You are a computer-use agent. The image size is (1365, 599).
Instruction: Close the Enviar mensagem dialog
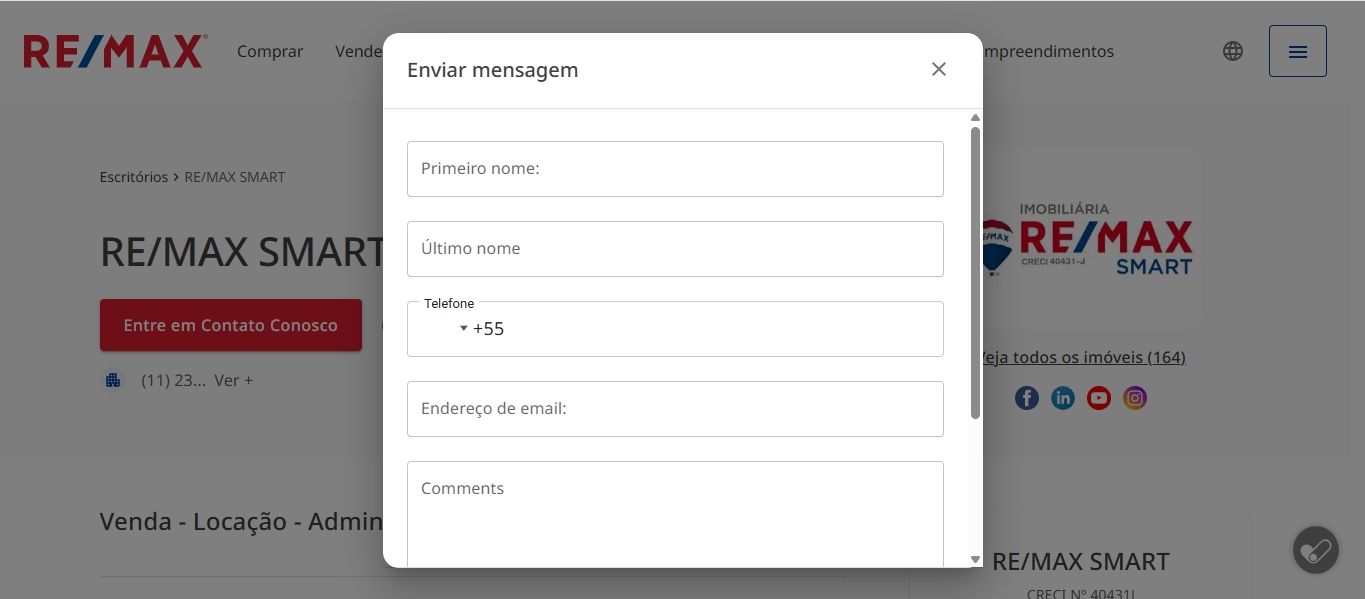click(x=938, y=69)
